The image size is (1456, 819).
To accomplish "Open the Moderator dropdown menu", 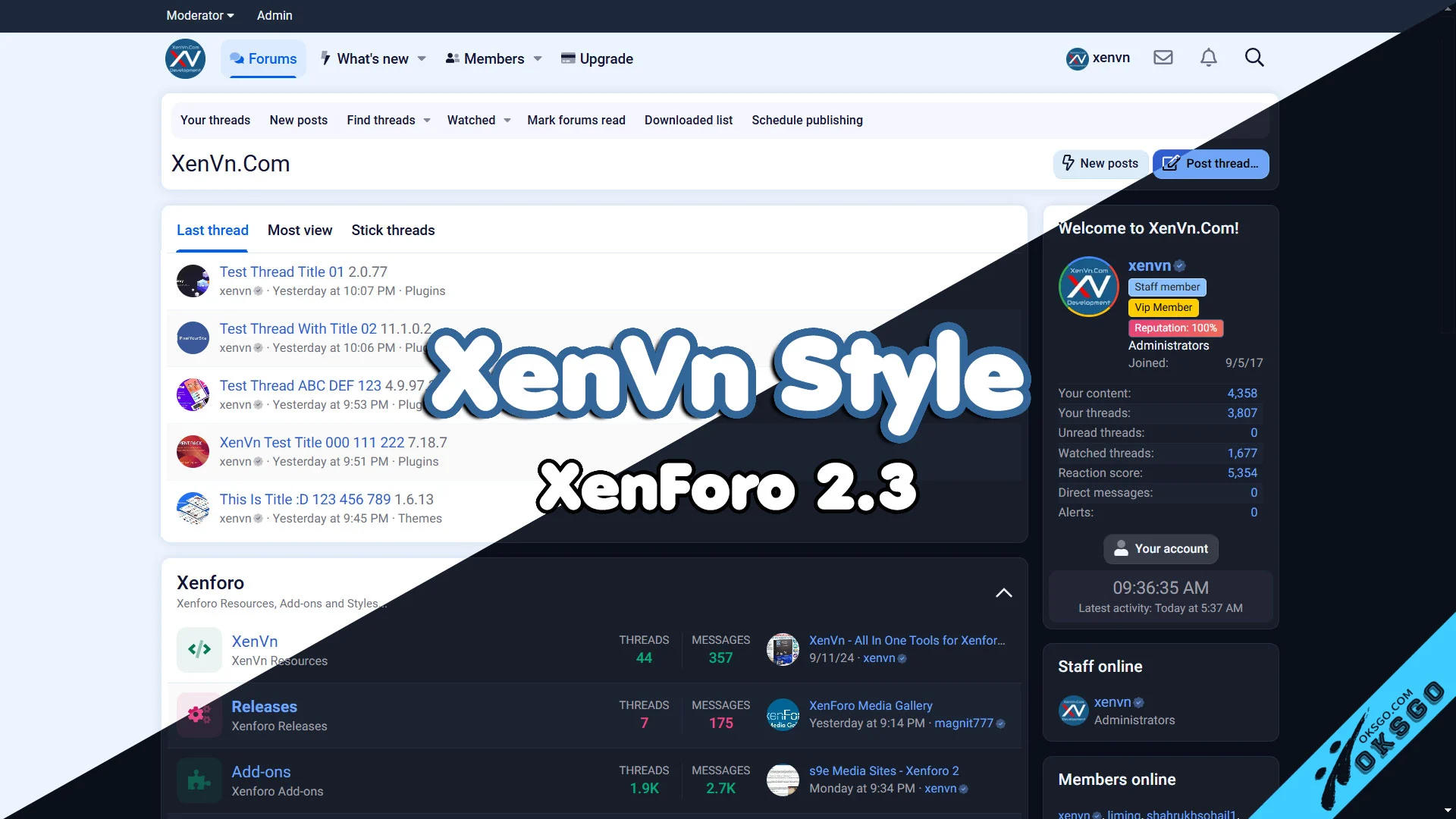I will (200, 15).
